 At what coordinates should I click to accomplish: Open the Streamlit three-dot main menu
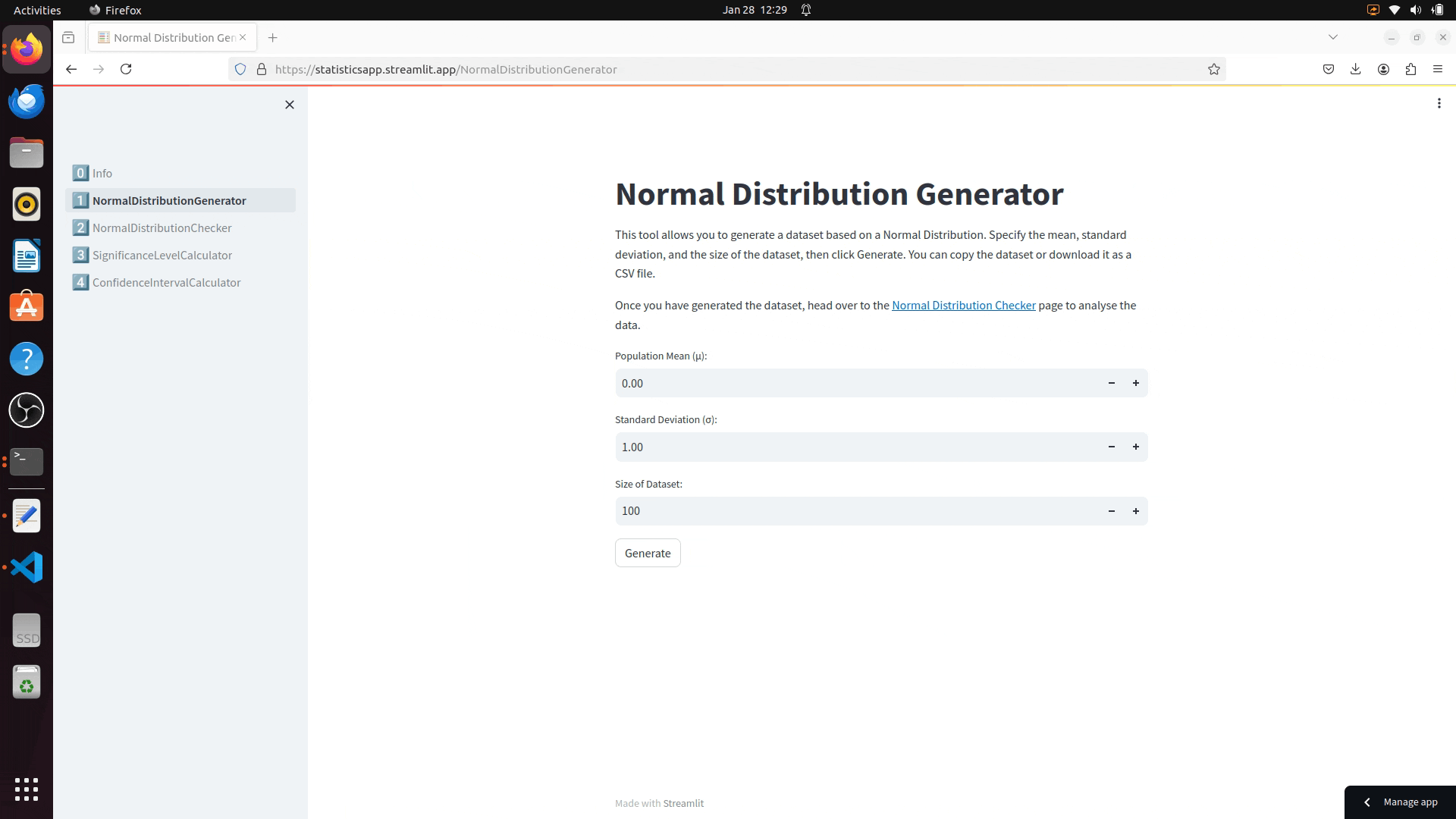1439,103
